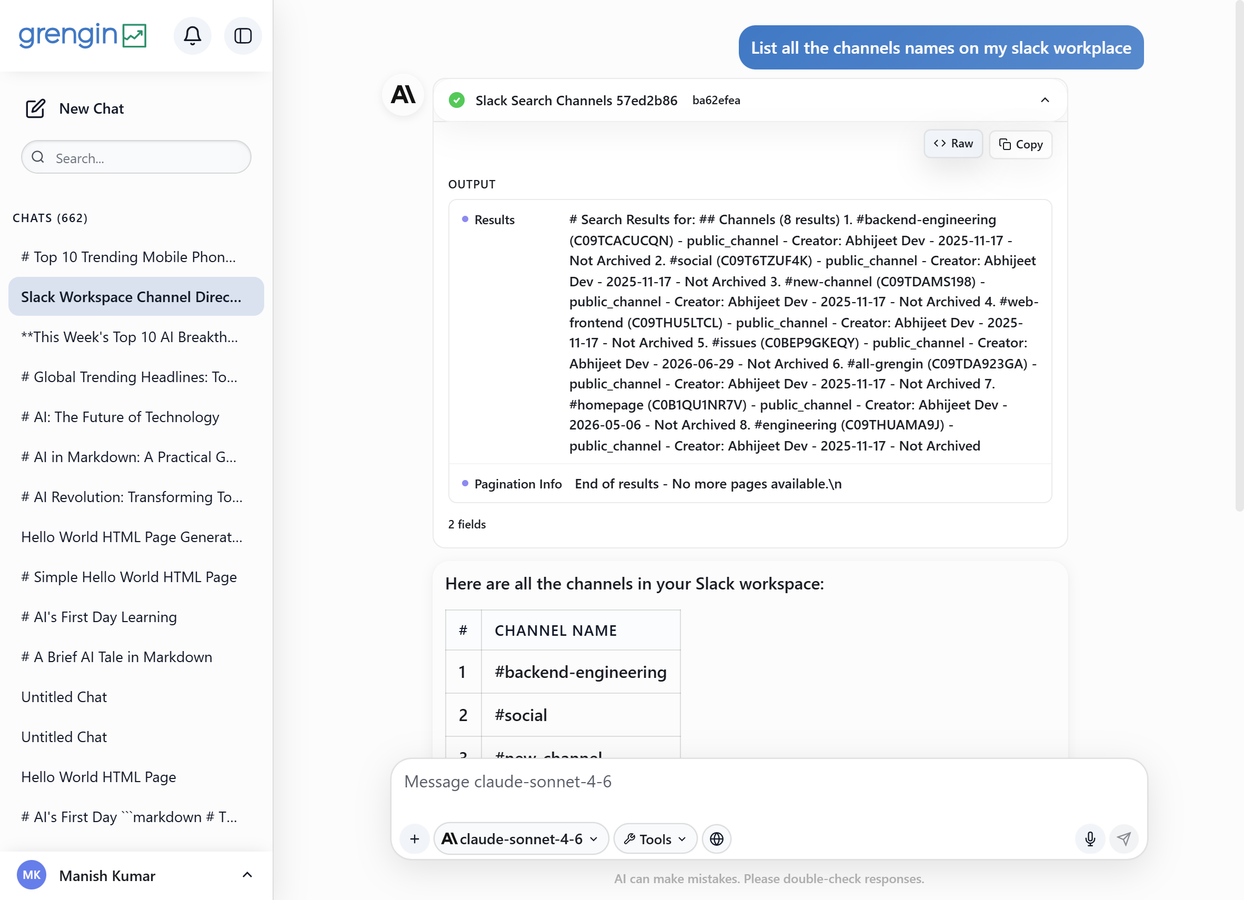Open the notifications bell

192,36
